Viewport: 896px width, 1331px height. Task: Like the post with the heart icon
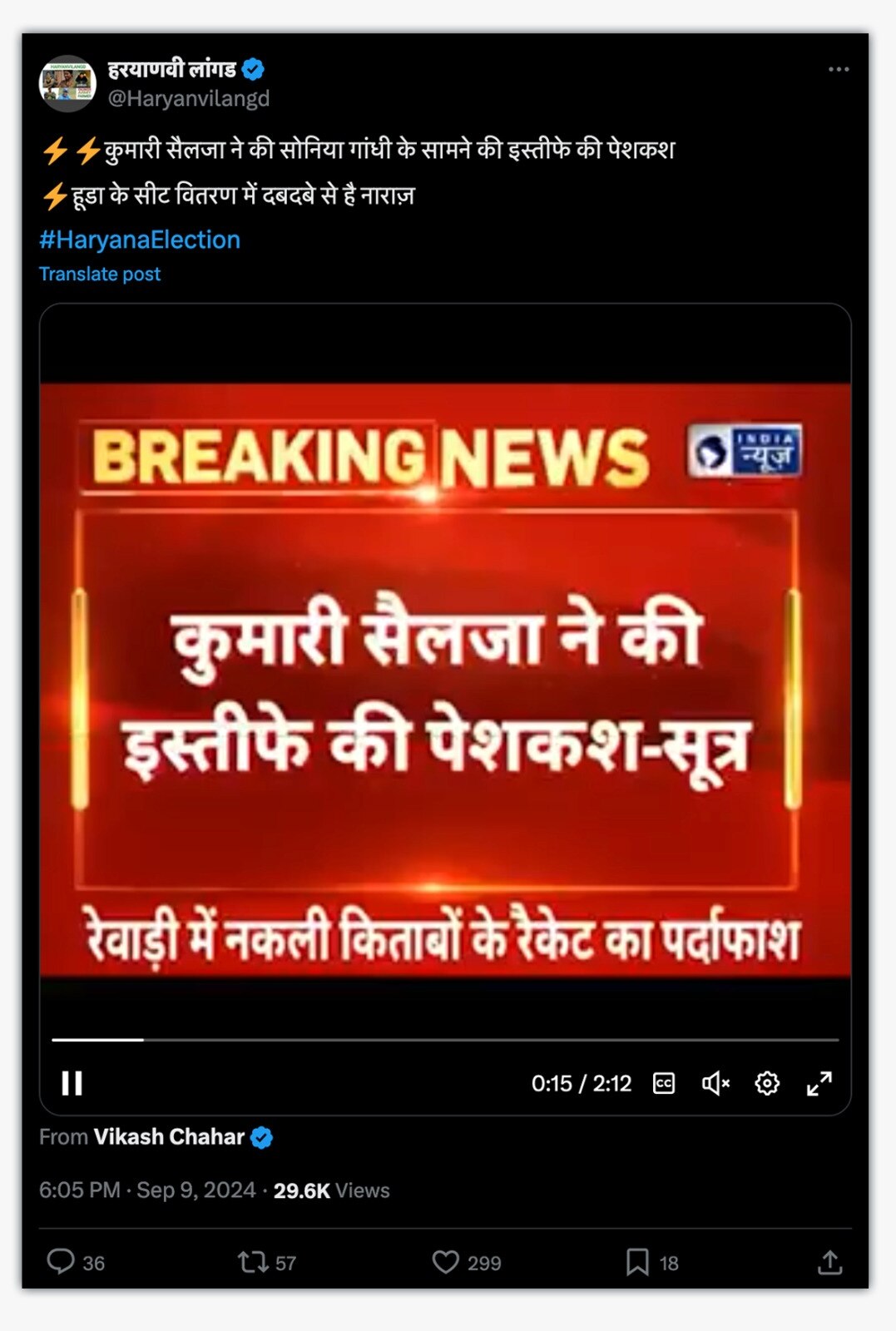point(446,1262)
